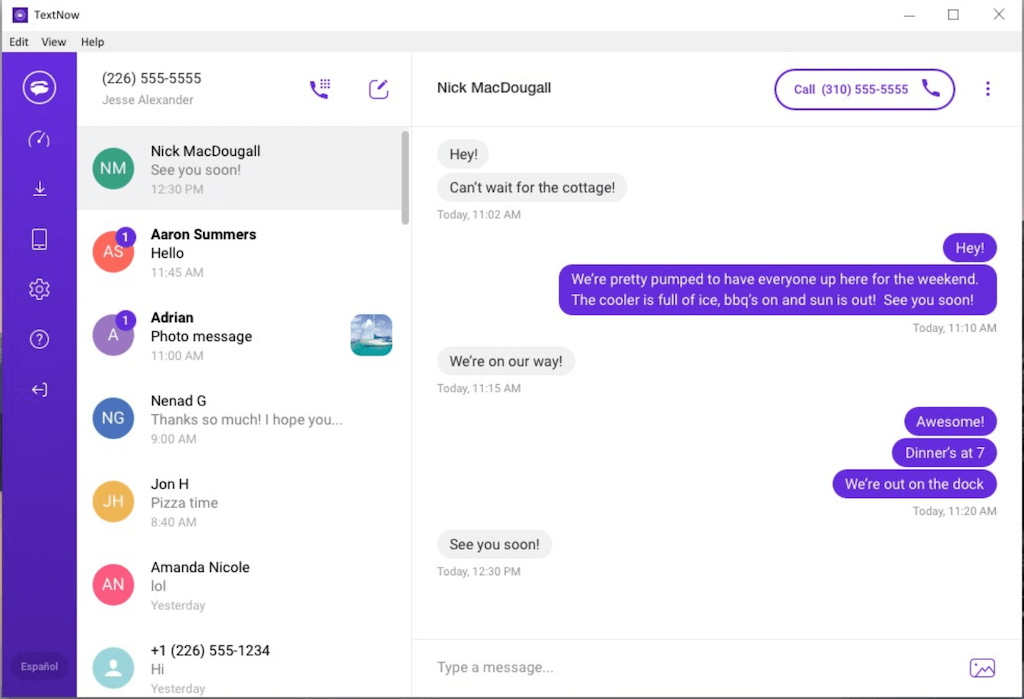Open settings gear in sidebar
This screenshot has height=699, width=1024.
click(39, 289)
